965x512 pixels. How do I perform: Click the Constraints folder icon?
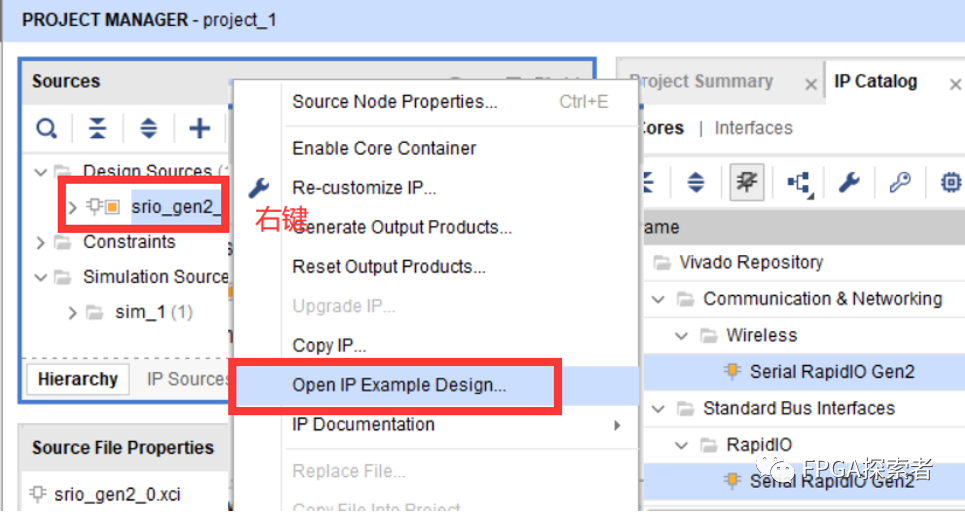coord(62,242)
